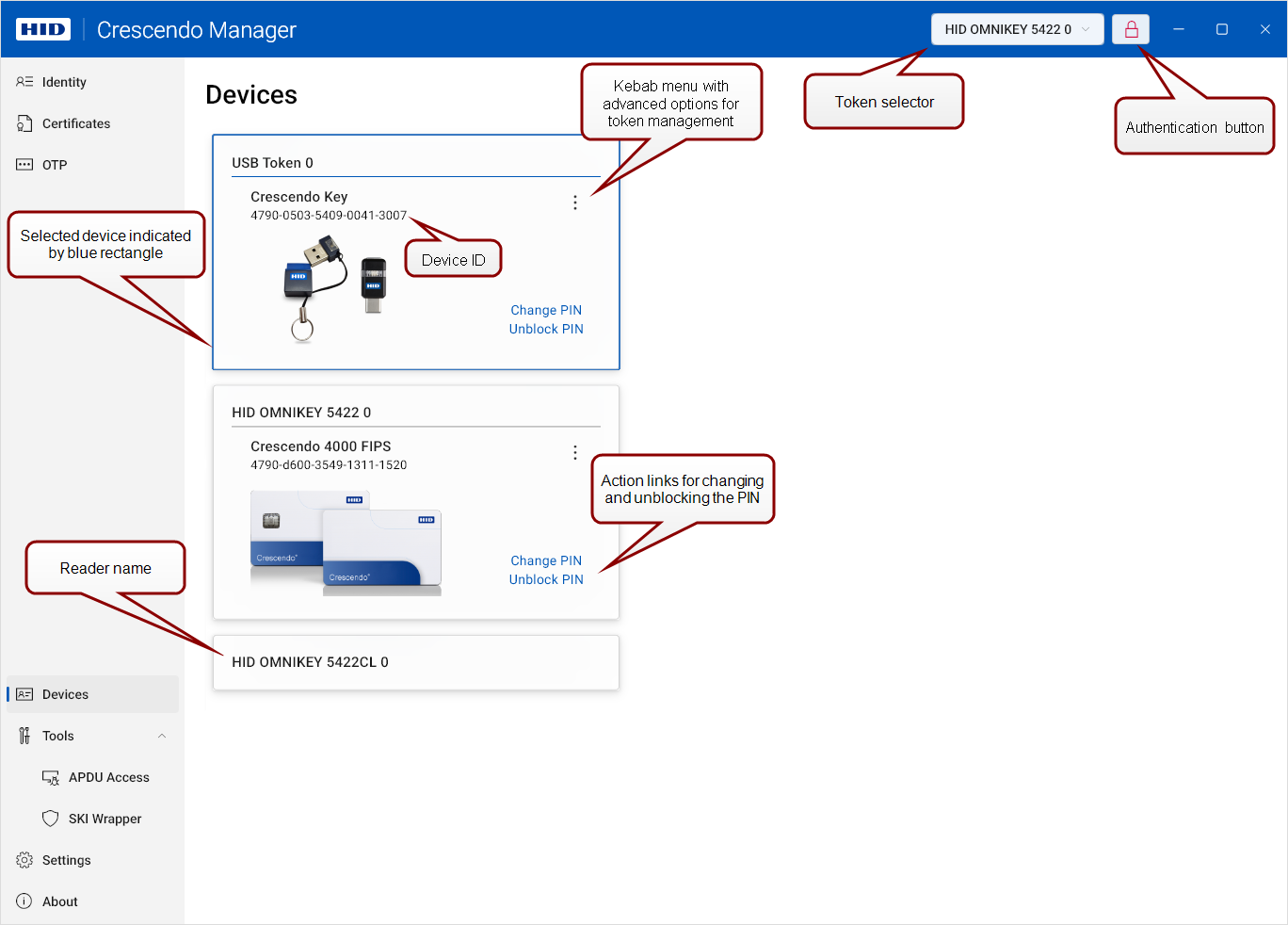This screenshot has height=925, width=1288.
Task: Click the HID logo in title bar
Action: point(43,29)
